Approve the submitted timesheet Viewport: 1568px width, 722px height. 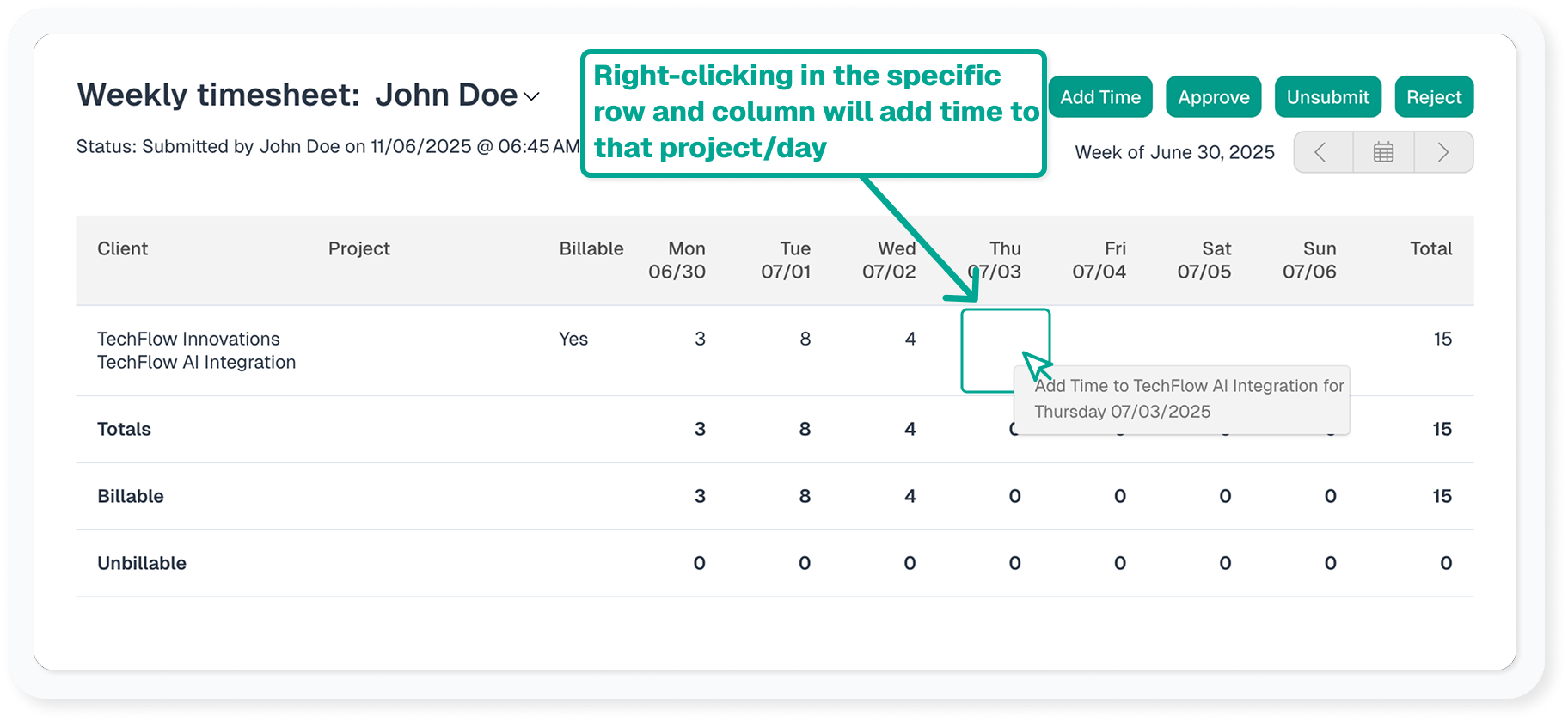(1213, 97)
